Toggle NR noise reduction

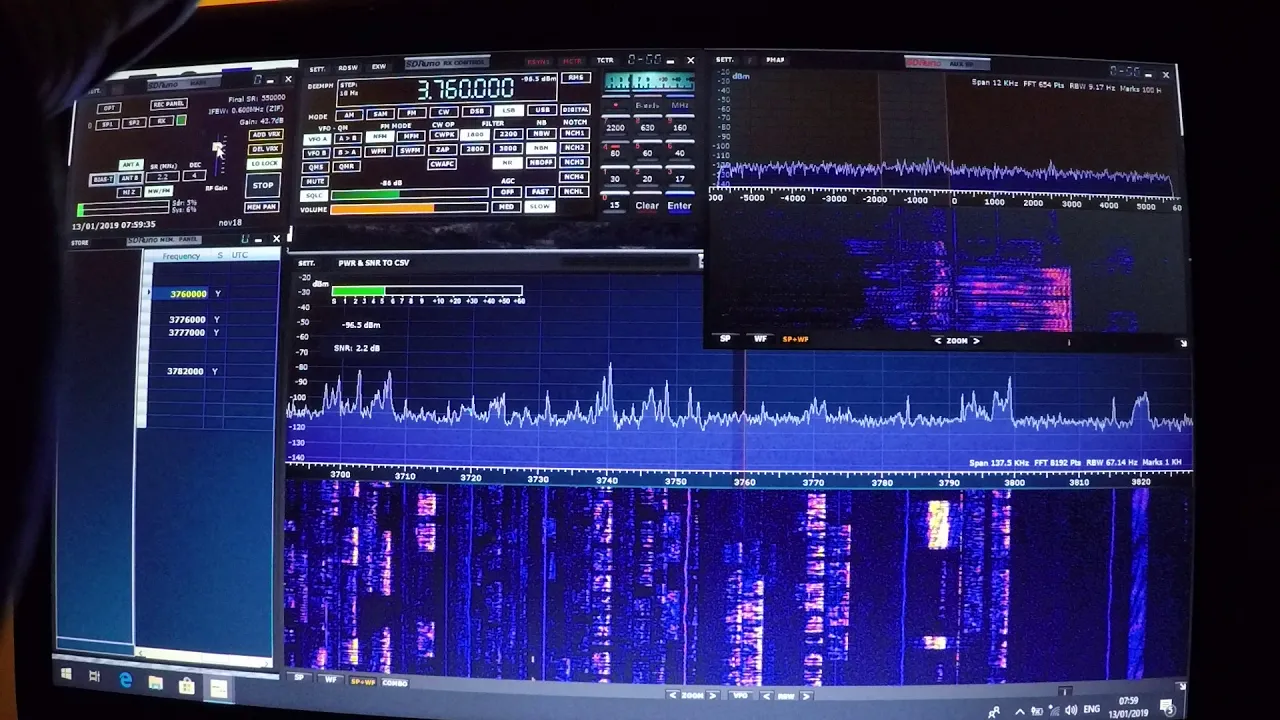[x=507, y=162]
